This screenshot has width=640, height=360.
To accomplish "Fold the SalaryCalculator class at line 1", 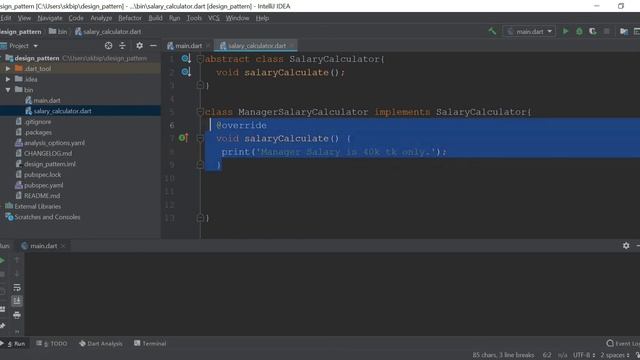I will (x=200, y=59).
